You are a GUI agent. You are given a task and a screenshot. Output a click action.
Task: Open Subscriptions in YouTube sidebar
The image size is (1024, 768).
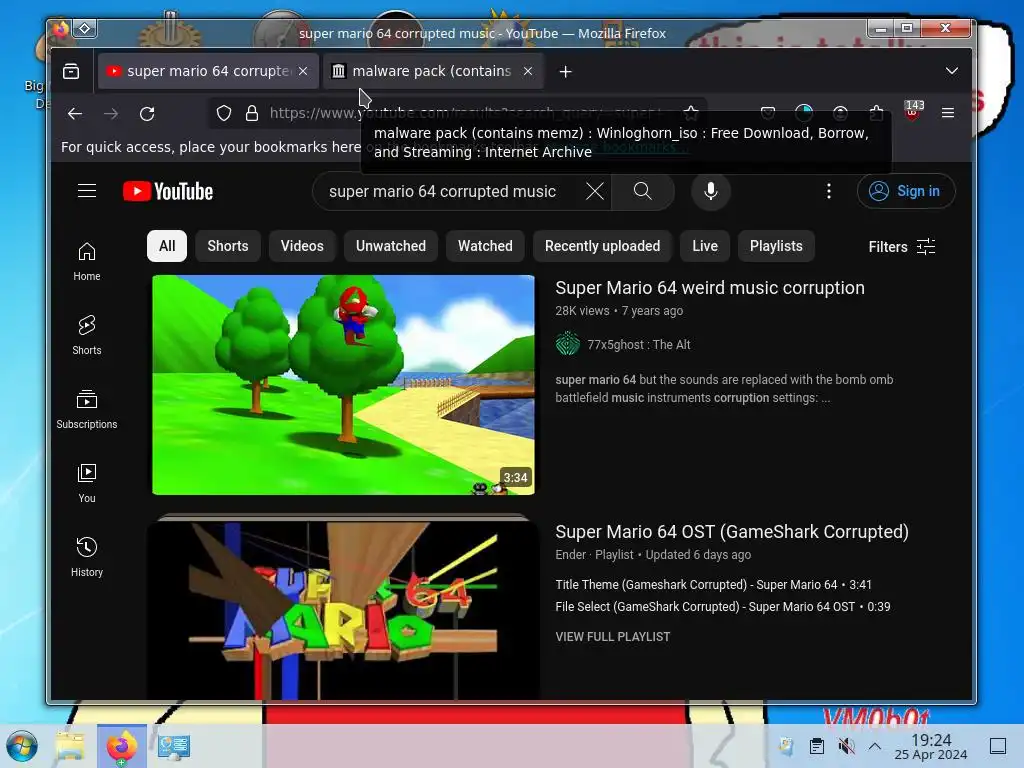tap(87, 409)
